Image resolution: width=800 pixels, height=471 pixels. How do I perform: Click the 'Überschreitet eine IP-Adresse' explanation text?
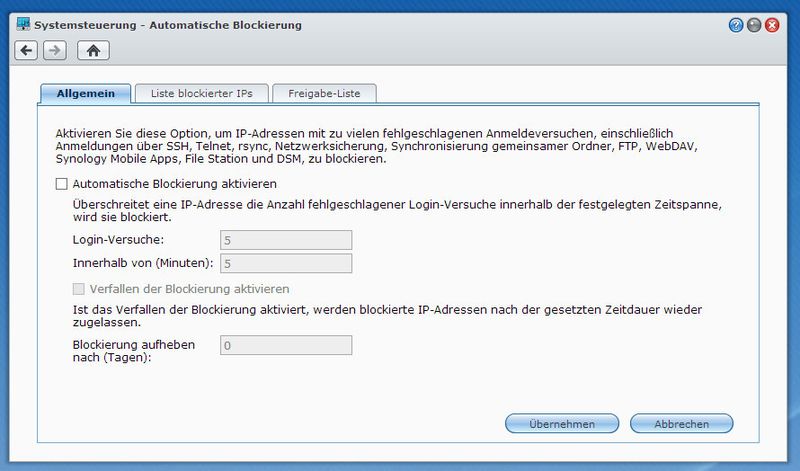(x=397, y=211)
